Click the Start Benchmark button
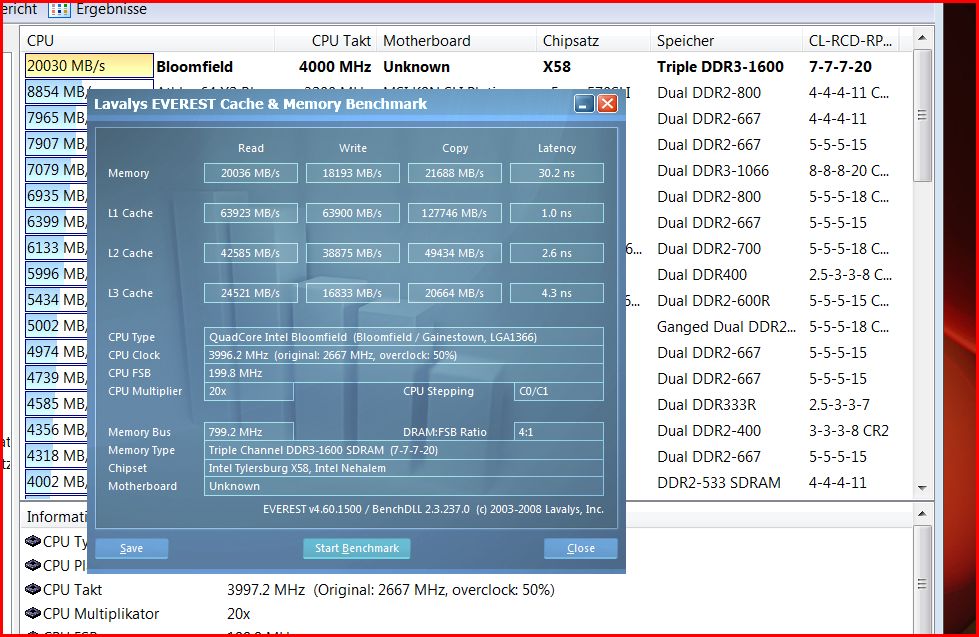Image resolution: width=979 pixels, height=637 pixels. [x=357, y=548]
